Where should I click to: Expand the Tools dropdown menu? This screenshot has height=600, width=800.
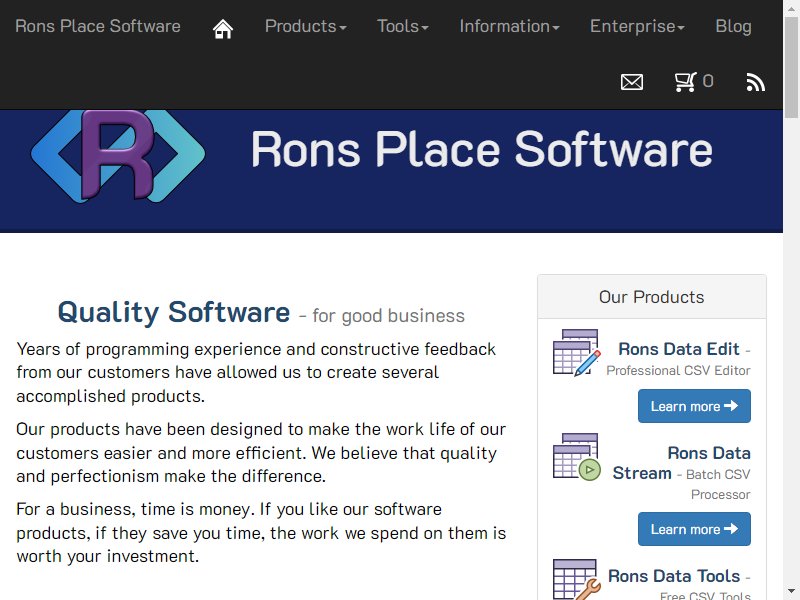(x=403, y=27)
